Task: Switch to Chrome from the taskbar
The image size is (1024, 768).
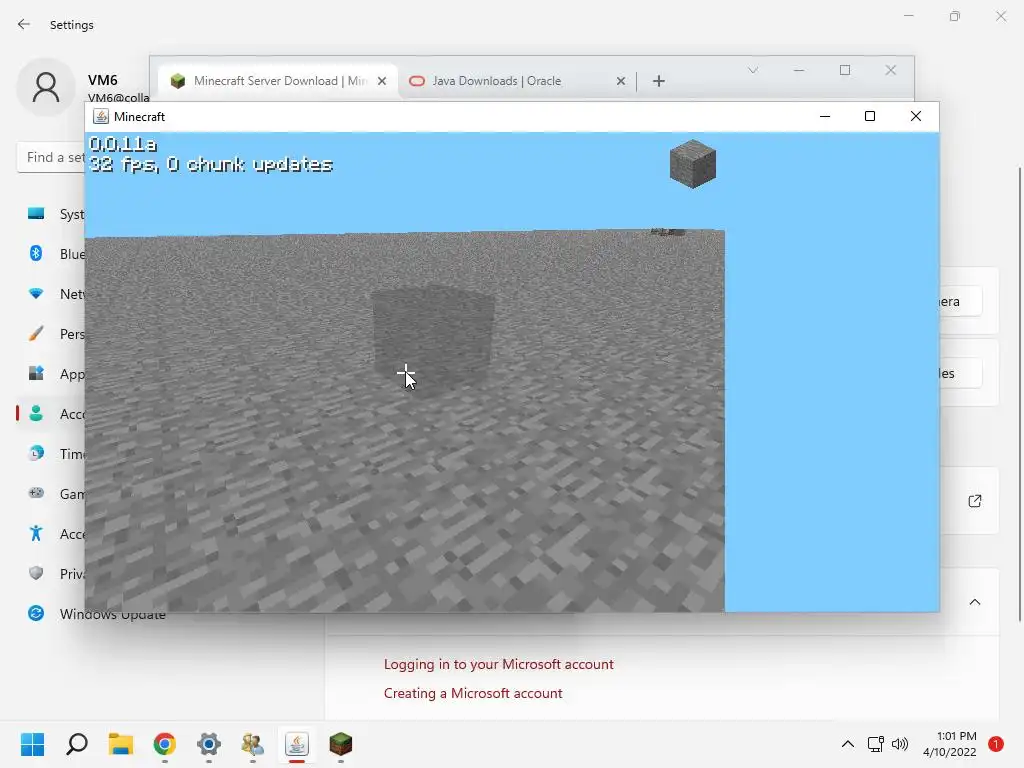Action: pos(165,744)
